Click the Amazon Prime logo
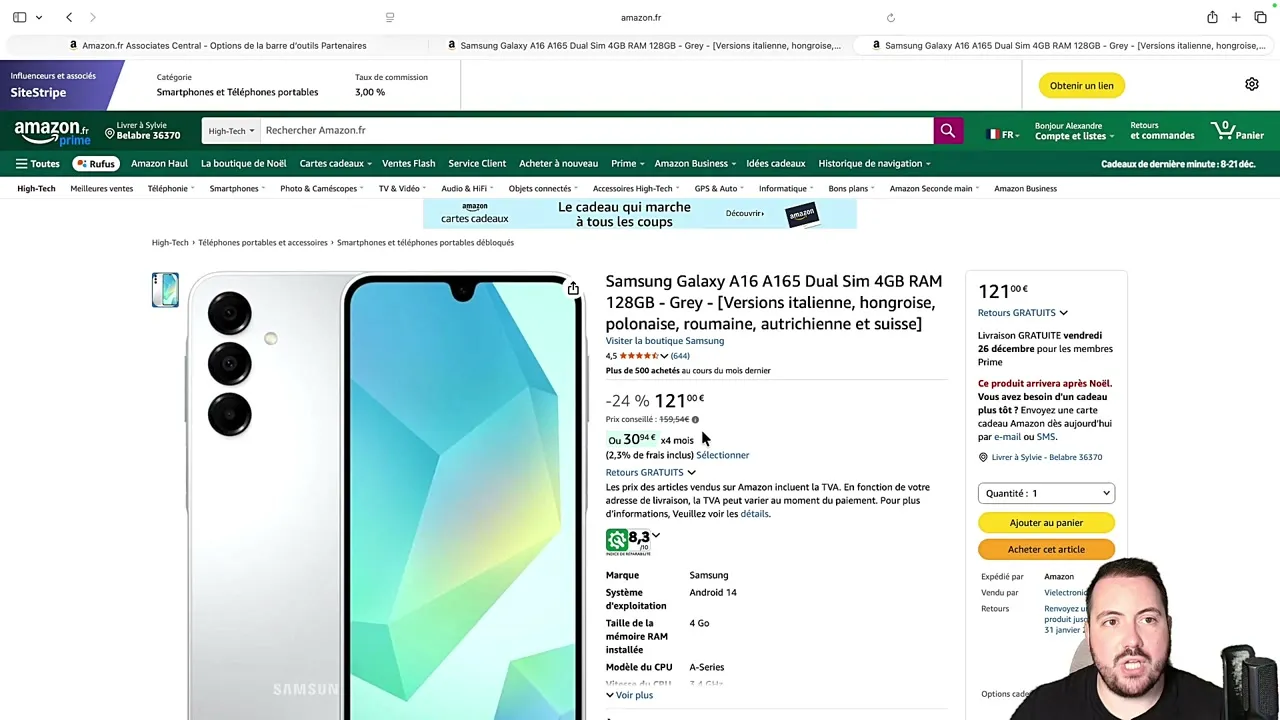 (x=52, y=130)
